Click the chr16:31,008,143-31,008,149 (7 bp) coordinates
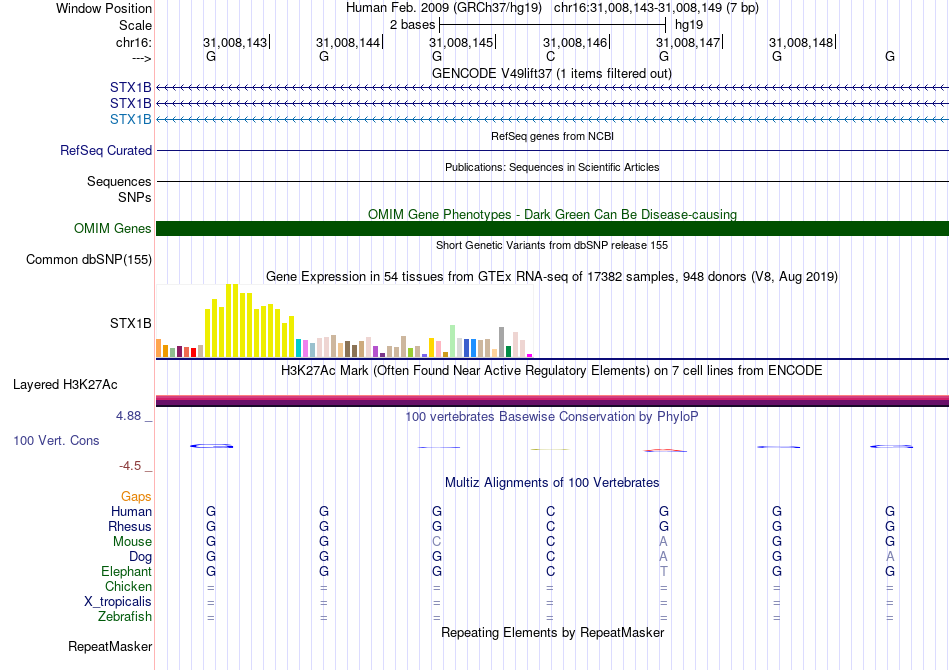 click(x=656, y=8)
